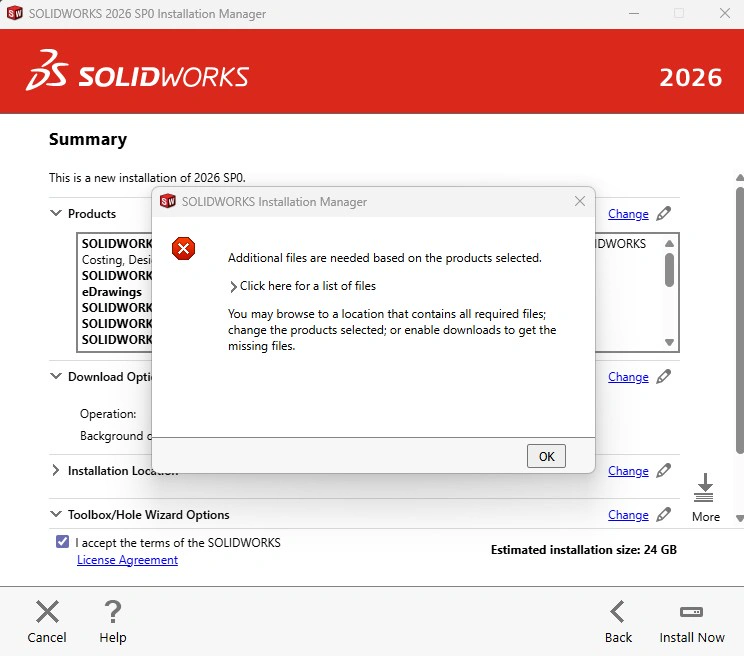Click the More download arrow icon
Image resolution: width=744 pixels, height=656 pixels.
[x=705, y=488]
